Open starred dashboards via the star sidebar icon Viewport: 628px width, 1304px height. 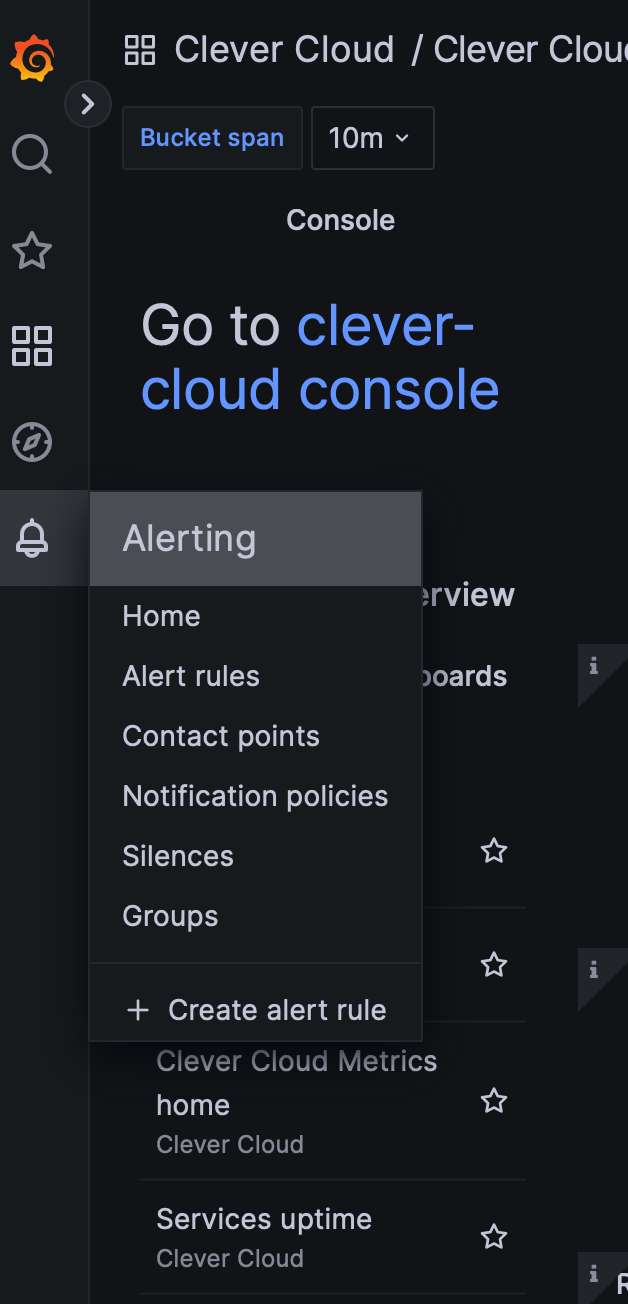32,251
